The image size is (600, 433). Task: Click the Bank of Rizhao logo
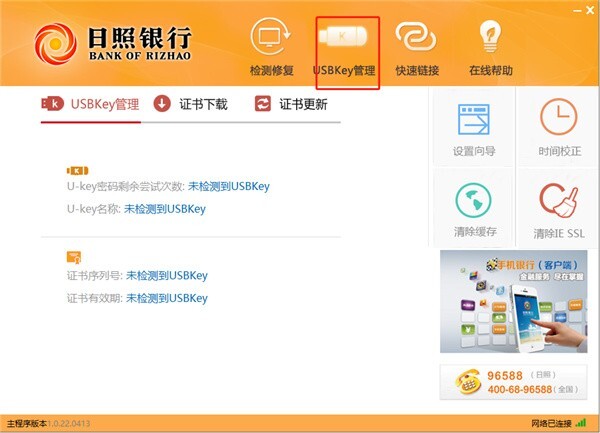(x=112, y=43)
